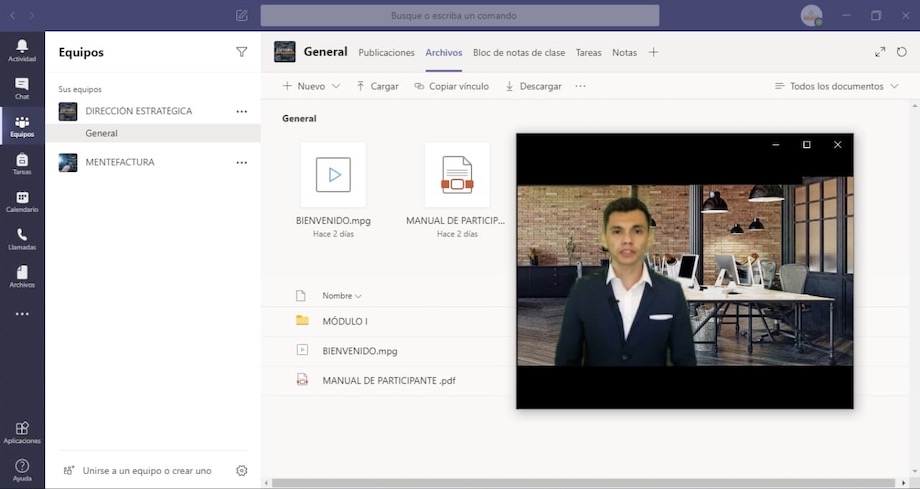The image size is (920, 489).
Task: Go to Tareas in the sidebar
Action: (22, 163)
